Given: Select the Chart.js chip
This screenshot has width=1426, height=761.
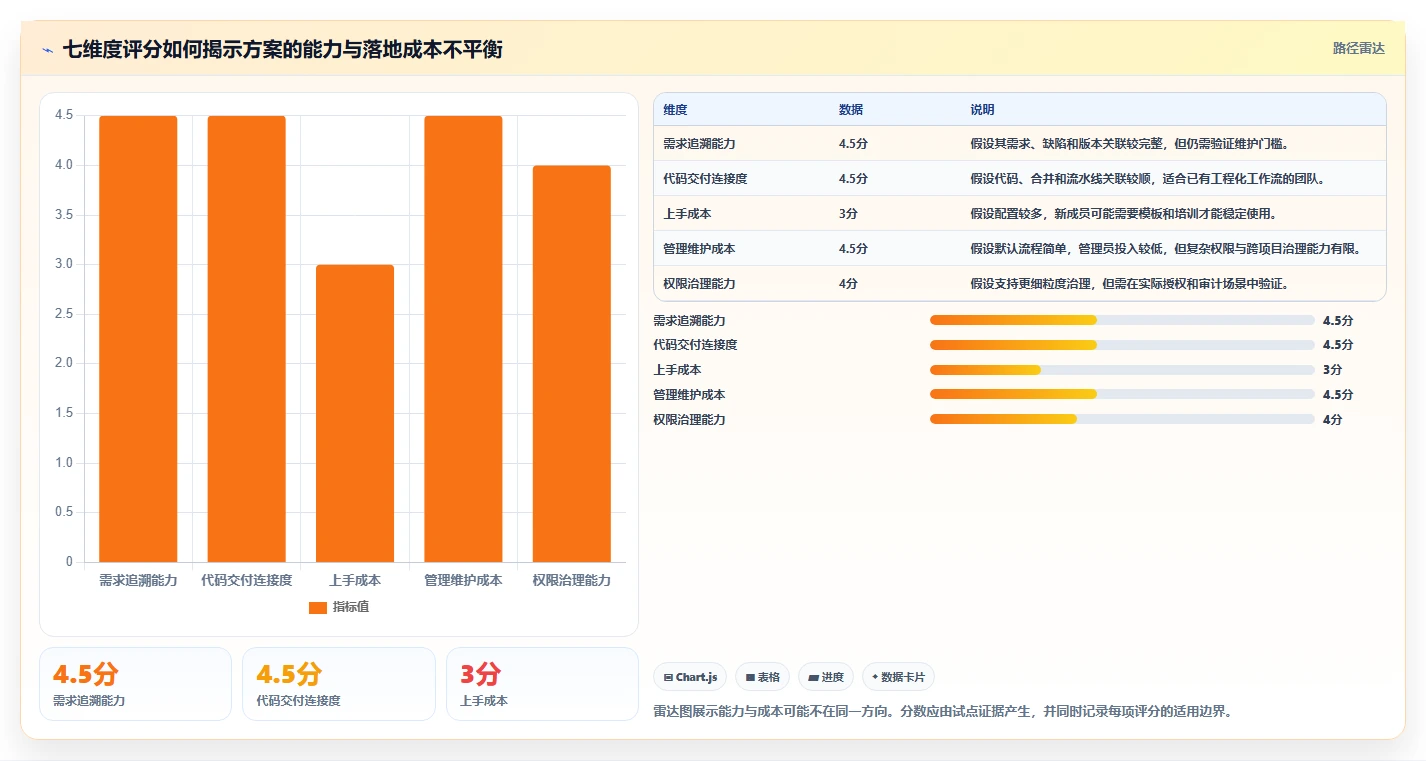Looking at the screenshot, I should pos(691,677).
